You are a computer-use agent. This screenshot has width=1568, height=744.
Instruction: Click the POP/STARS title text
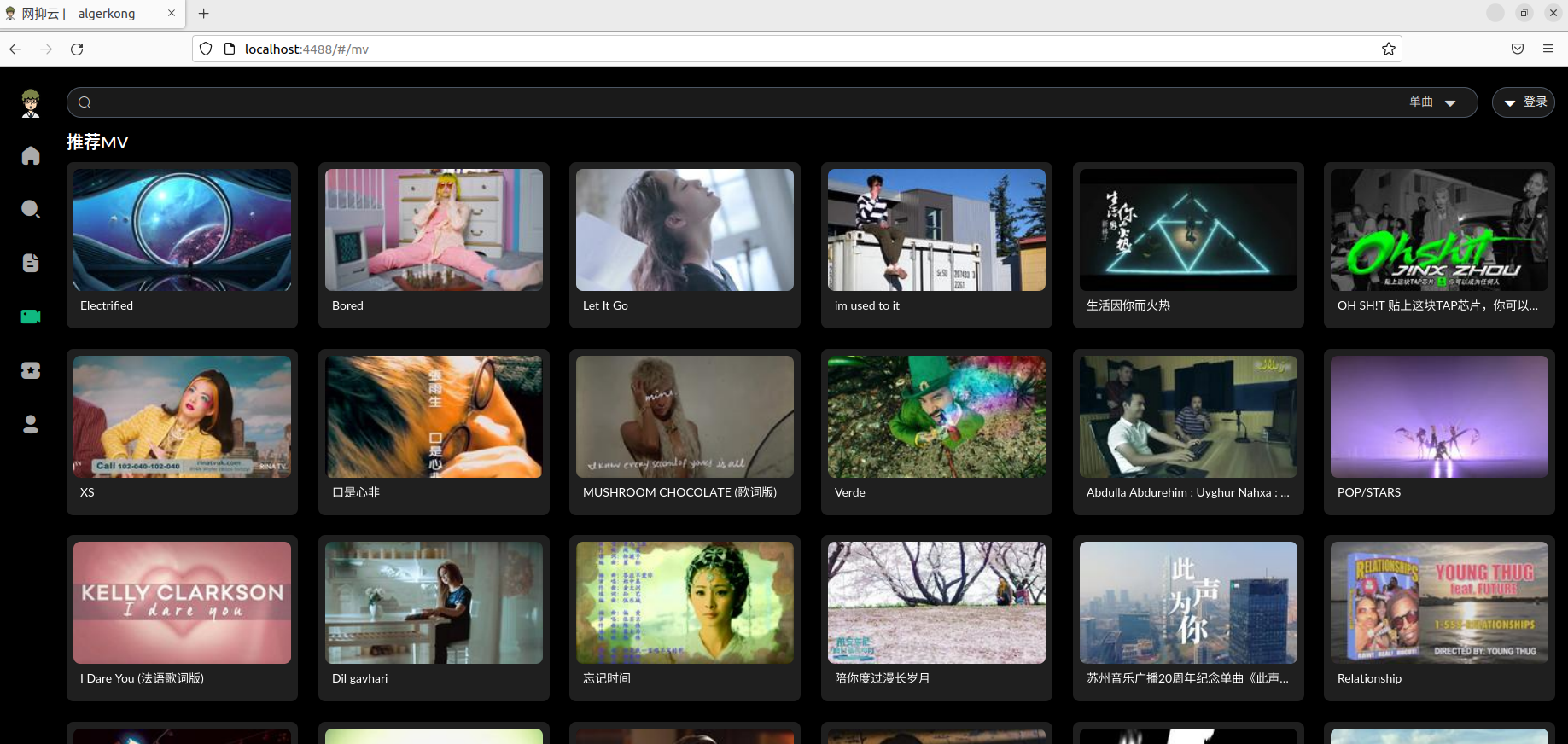click(1369, 492)
